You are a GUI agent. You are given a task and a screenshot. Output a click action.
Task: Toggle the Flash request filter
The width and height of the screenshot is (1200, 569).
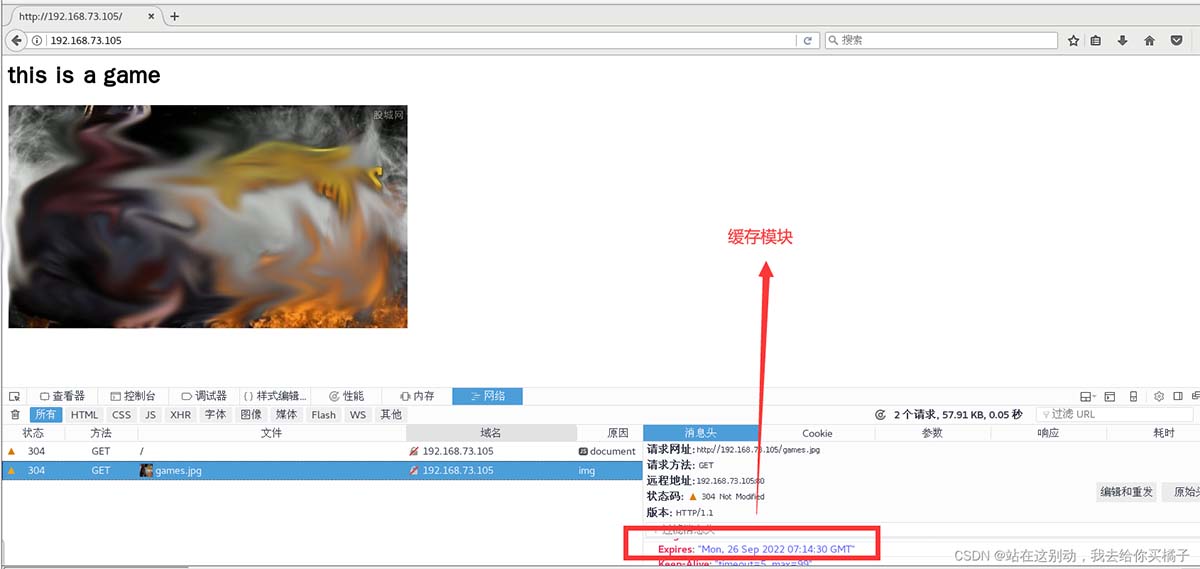click(x=324, y=414)
